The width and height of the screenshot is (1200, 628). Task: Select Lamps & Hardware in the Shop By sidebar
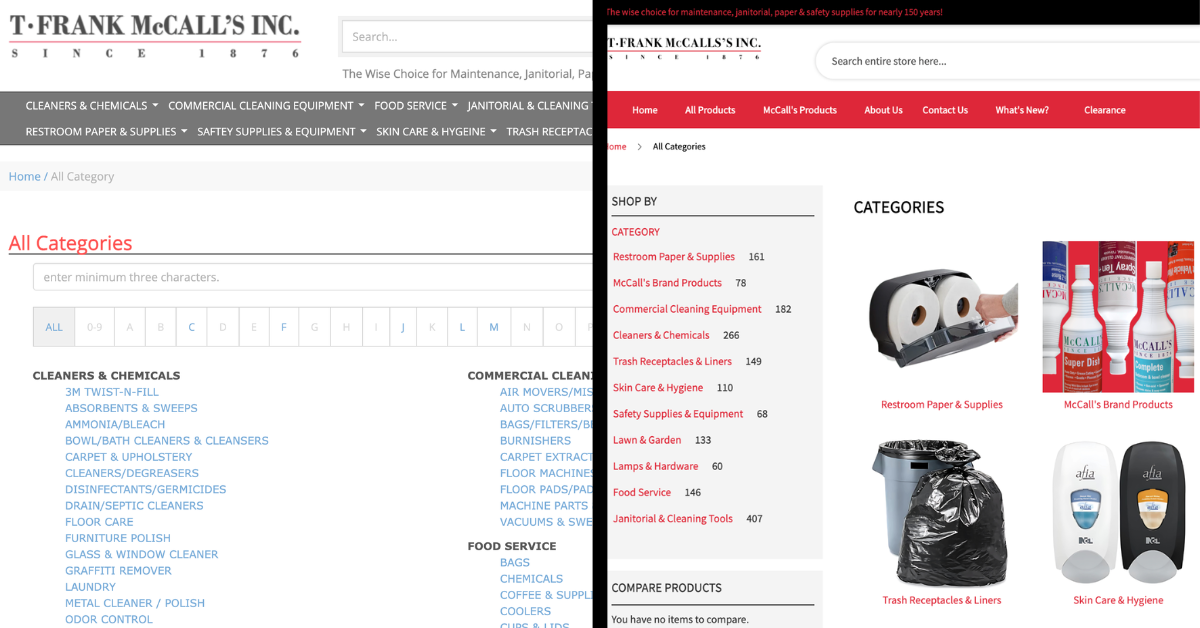click(x=655, y=466)
